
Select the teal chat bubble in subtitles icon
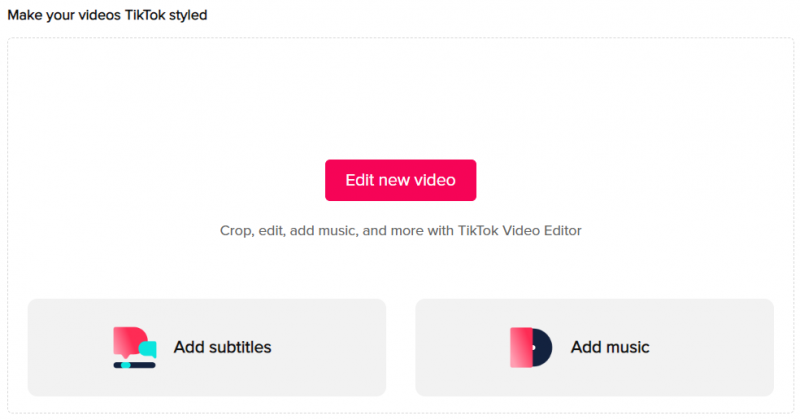click(x=149, y=348)
